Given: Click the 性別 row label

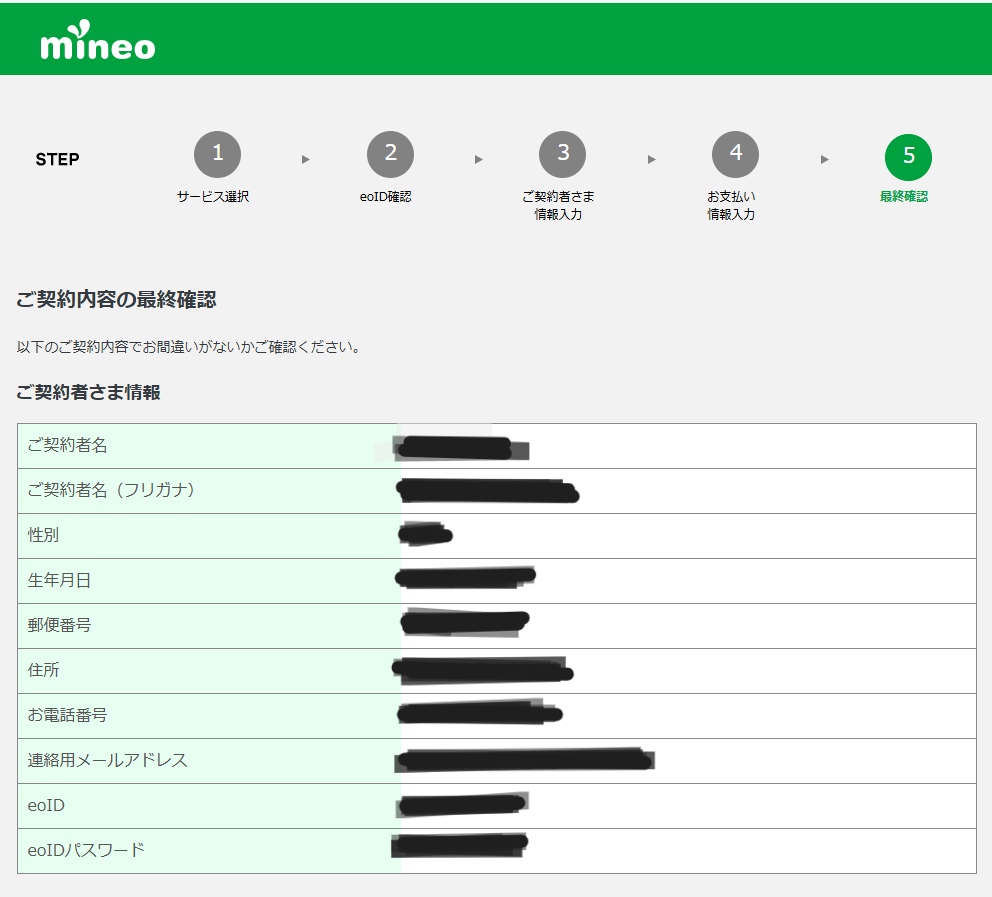Looking at the screenshot, I should pyautogui.click(x=43, y=535).
